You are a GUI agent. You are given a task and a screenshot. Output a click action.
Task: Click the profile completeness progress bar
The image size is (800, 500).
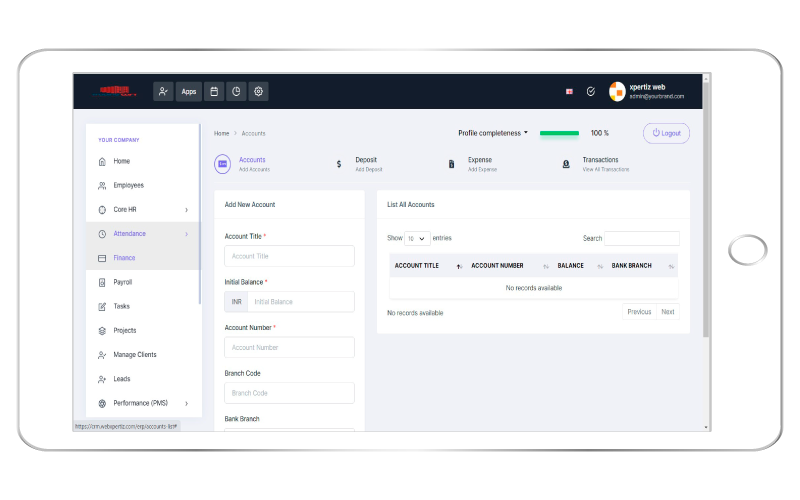559,133
